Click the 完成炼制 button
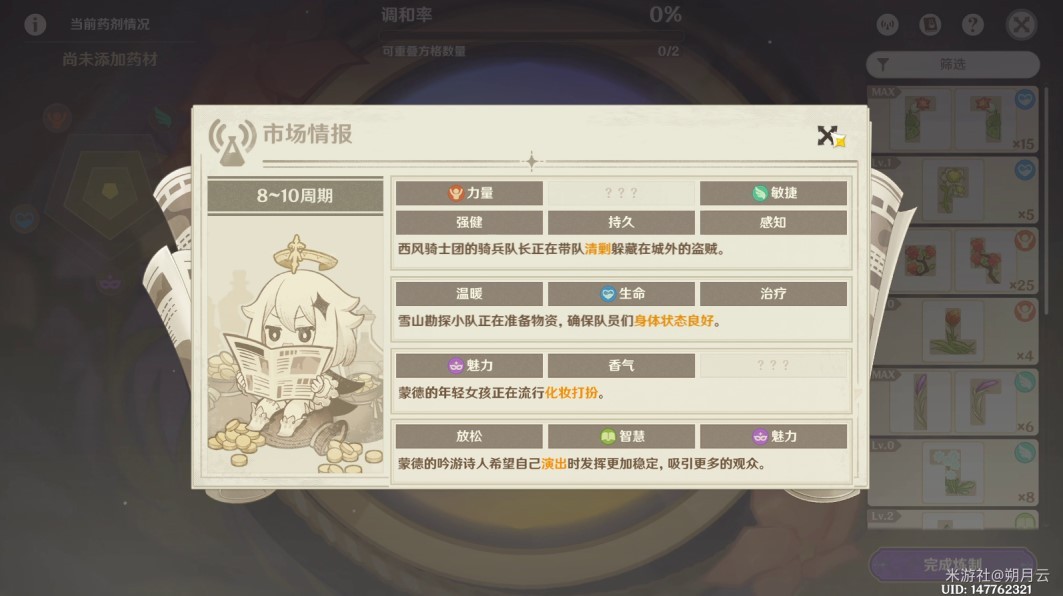 pos(952,564)
